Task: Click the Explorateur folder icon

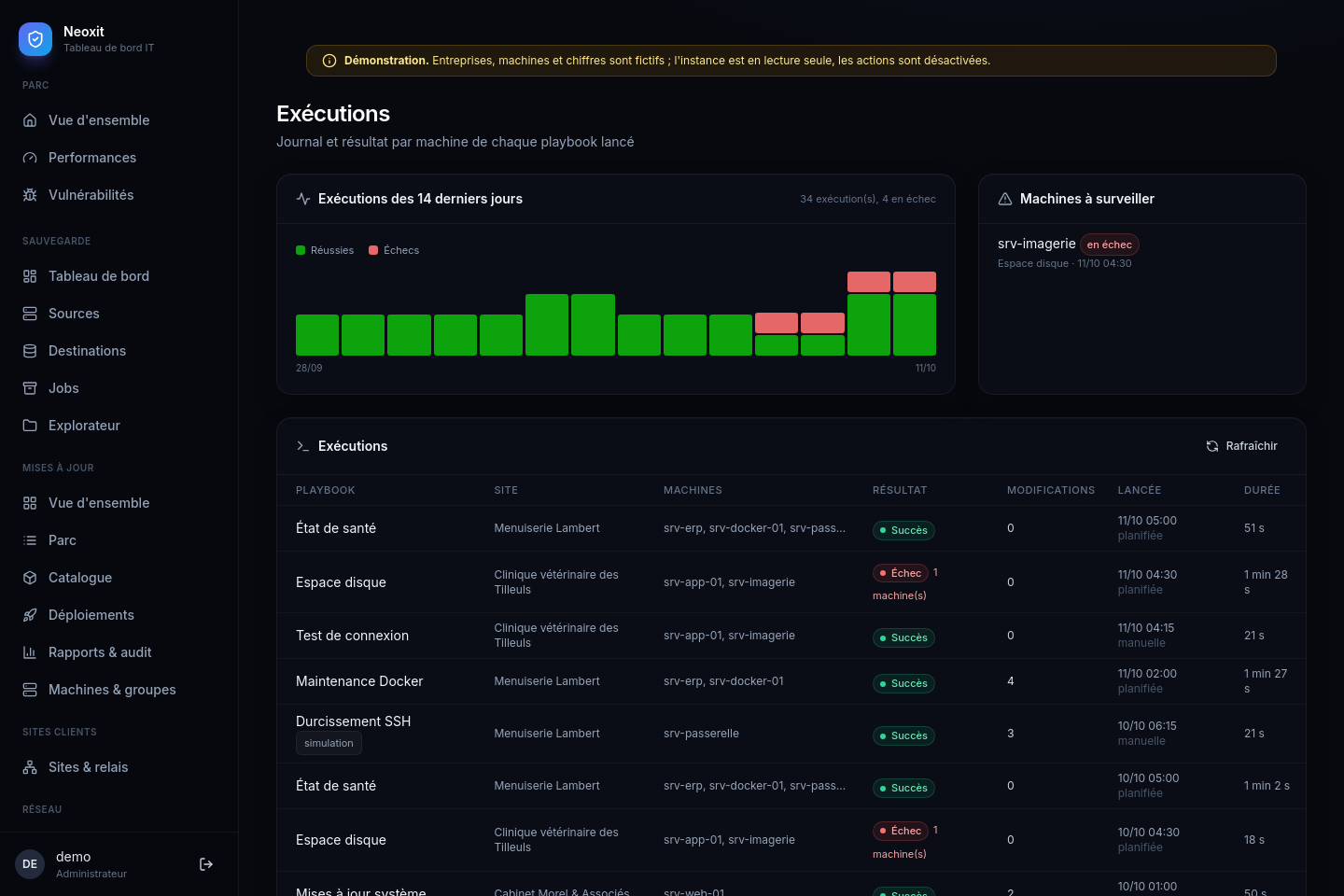Action: click(30, 426)
